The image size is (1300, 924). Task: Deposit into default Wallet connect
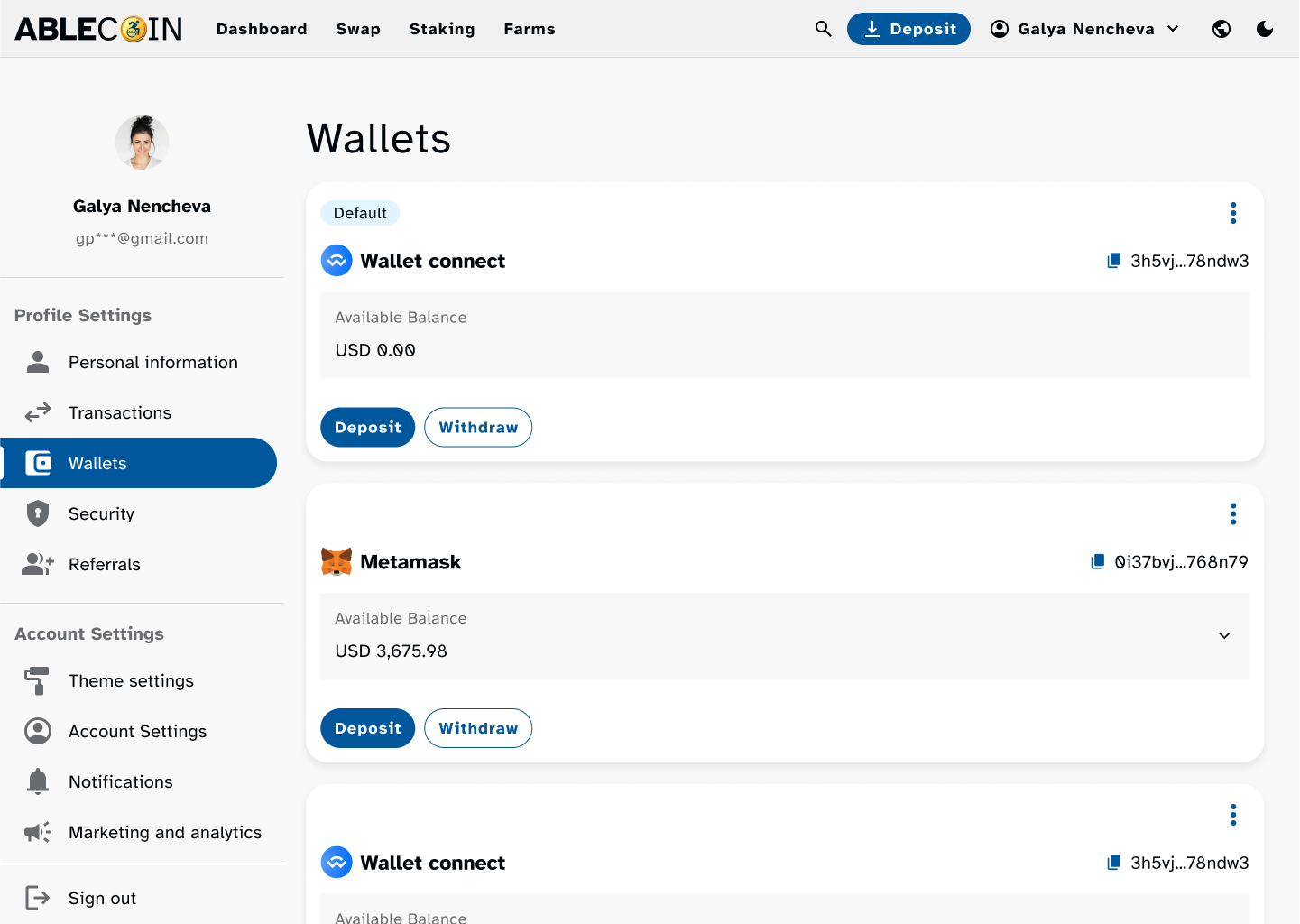367,427
